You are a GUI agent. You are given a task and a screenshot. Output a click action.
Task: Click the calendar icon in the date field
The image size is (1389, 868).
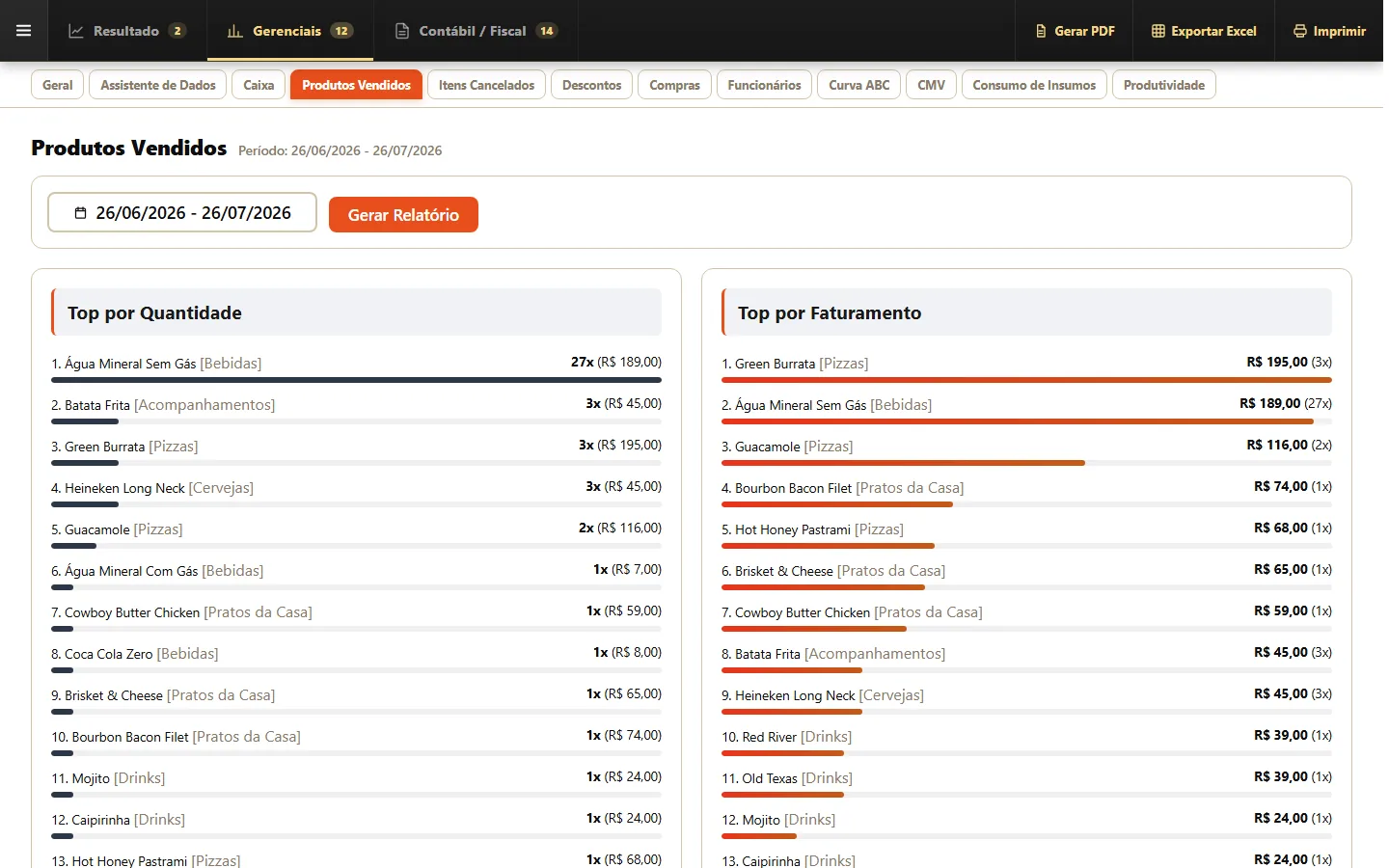[81, 213]
